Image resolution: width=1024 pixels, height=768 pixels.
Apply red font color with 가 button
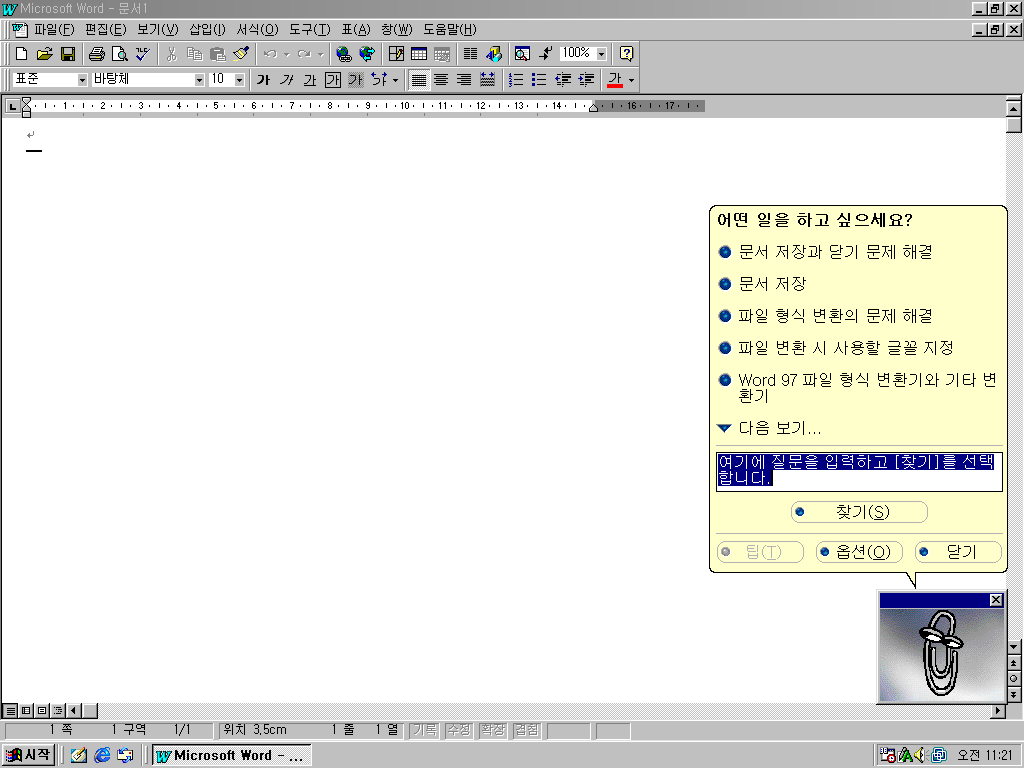pyautogui.click(x=615, y=80)
